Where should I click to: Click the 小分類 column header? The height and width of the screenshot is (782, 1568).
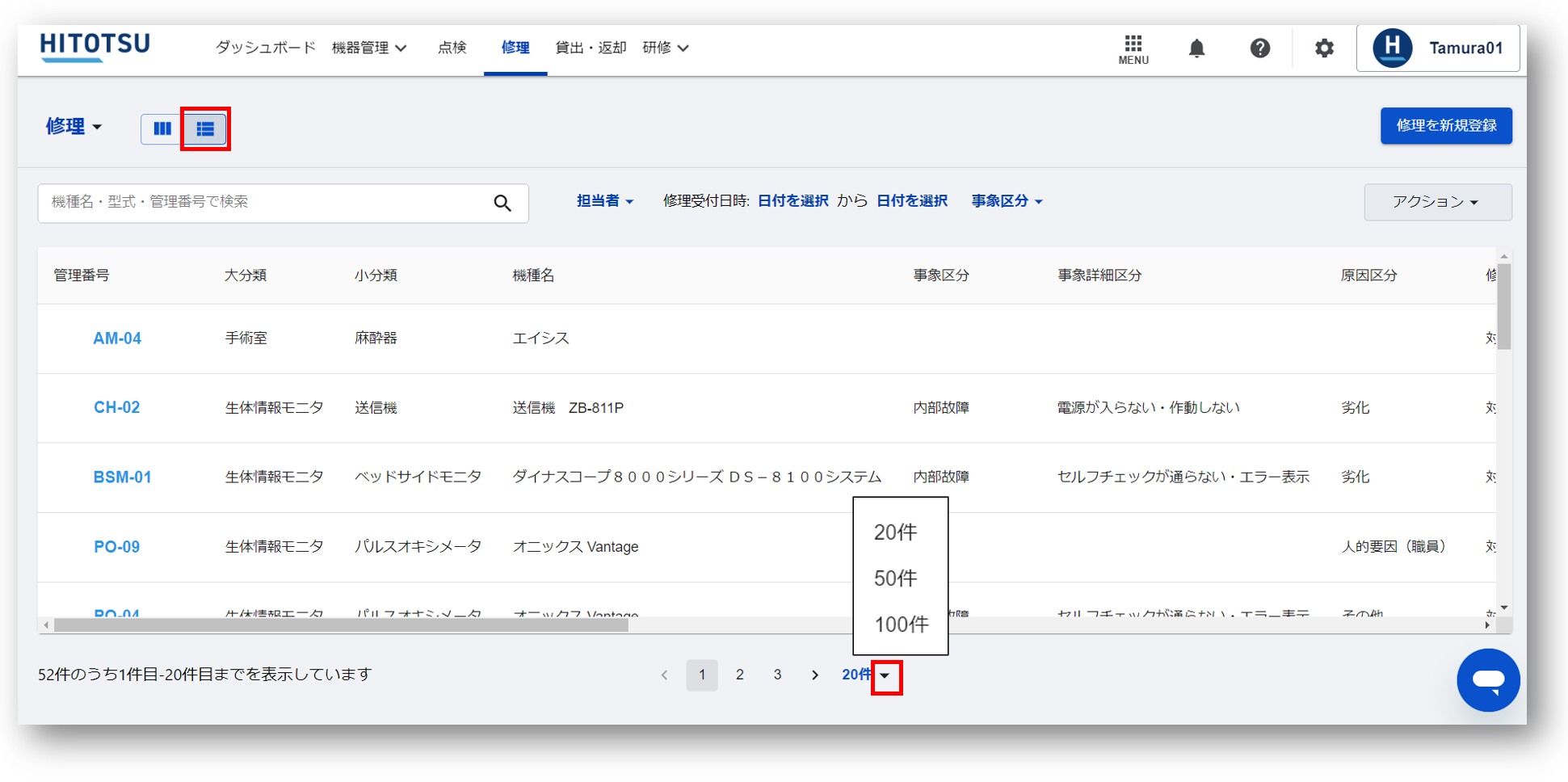376,275
